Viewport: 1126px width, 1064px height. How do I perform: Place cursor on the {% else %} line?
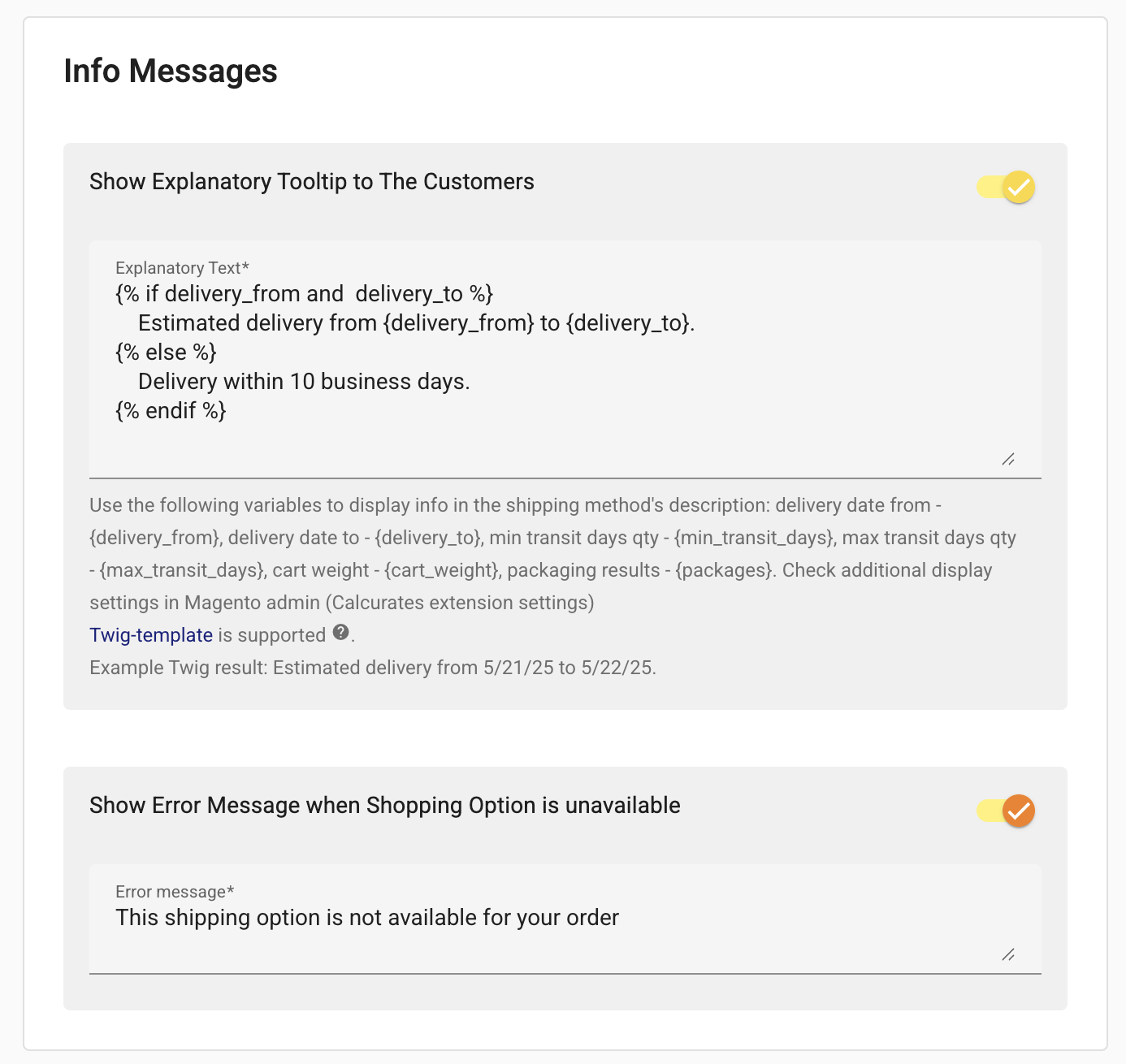point(166,353)
